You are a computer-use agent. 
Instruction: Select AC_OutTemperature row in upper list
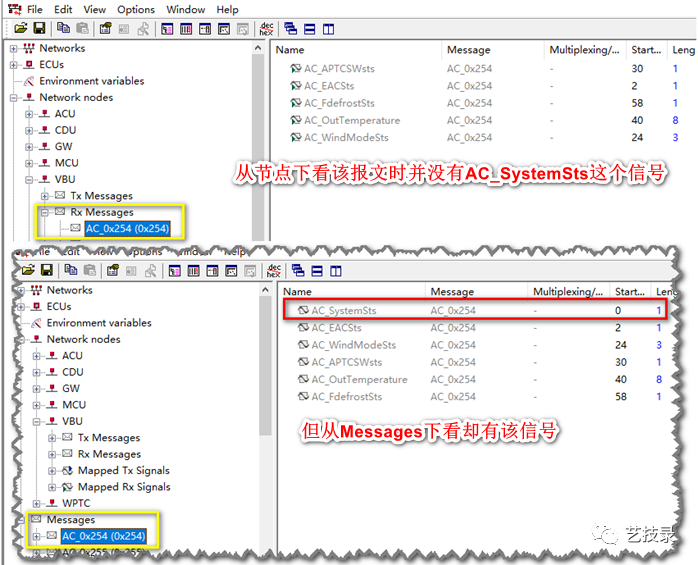pyautogui.click(x=483, y=120)
